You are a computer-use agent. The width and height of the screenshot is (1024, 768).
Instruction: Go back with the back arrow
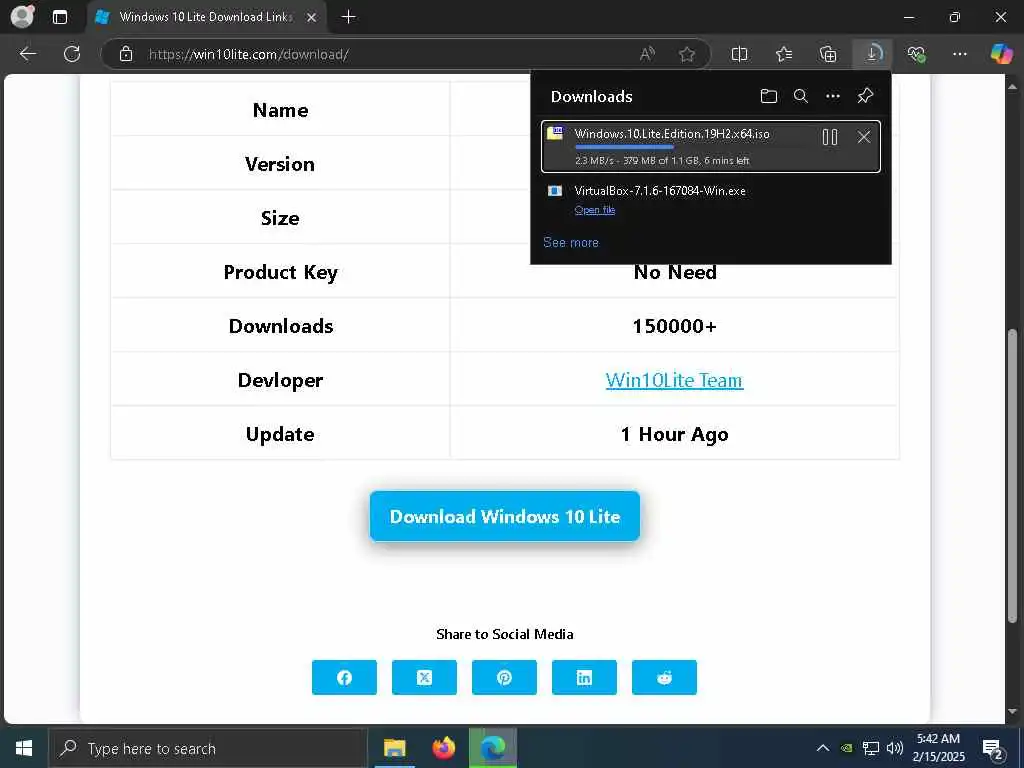[27, 54]
